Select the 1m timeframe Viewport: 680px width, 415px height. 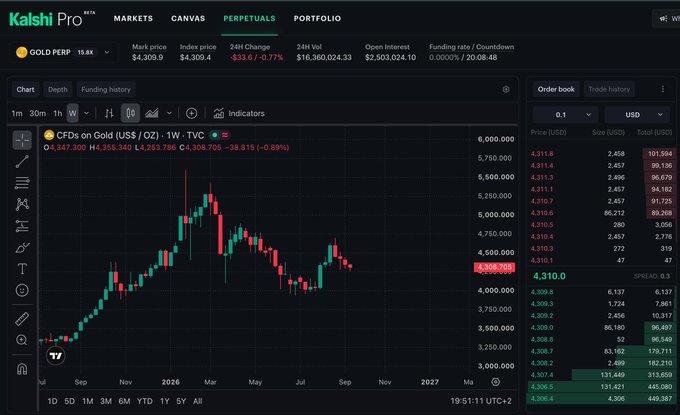click(17, 113)
